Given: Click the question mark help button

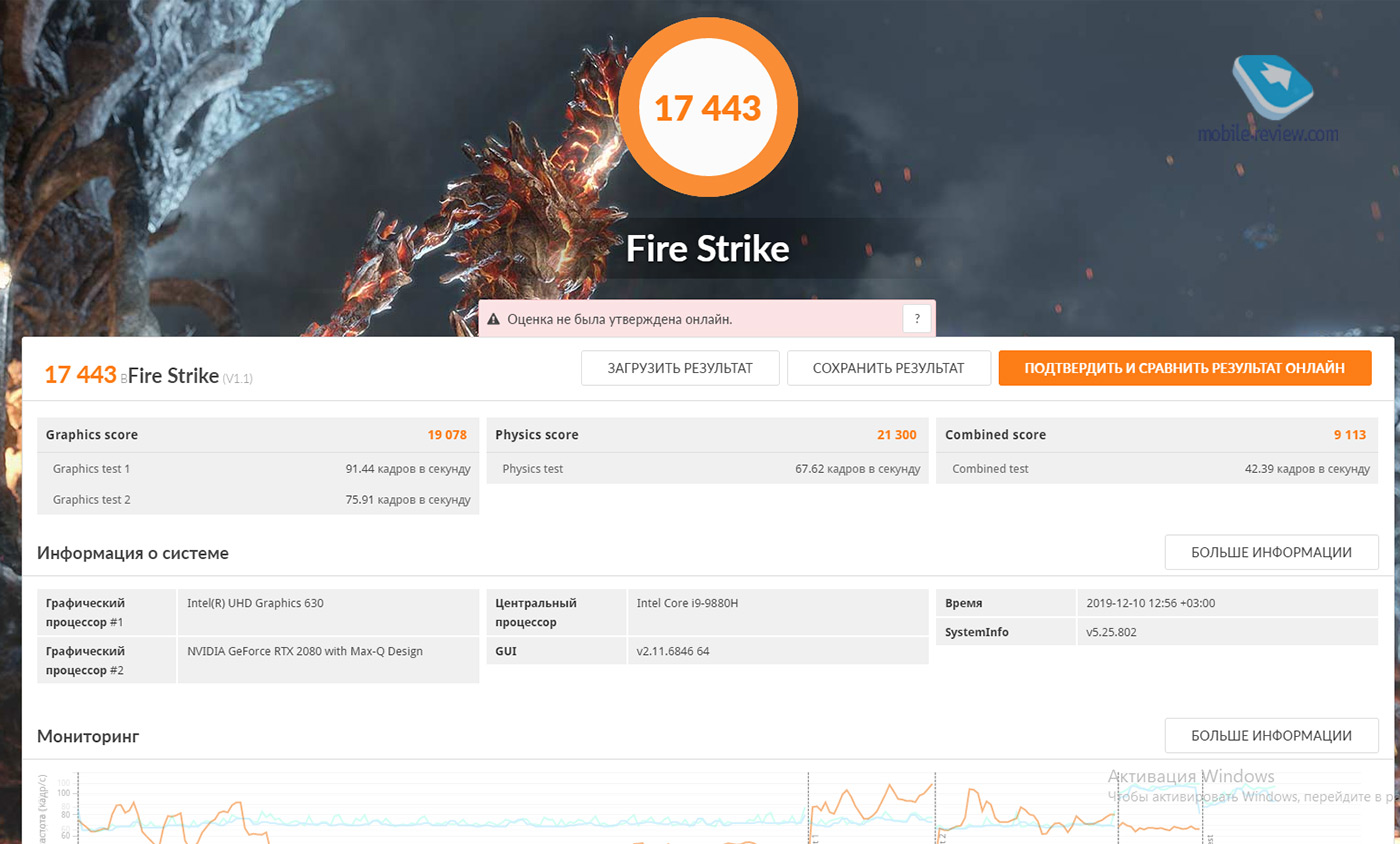Looking at the screenshot, I should tap(917, 319).
